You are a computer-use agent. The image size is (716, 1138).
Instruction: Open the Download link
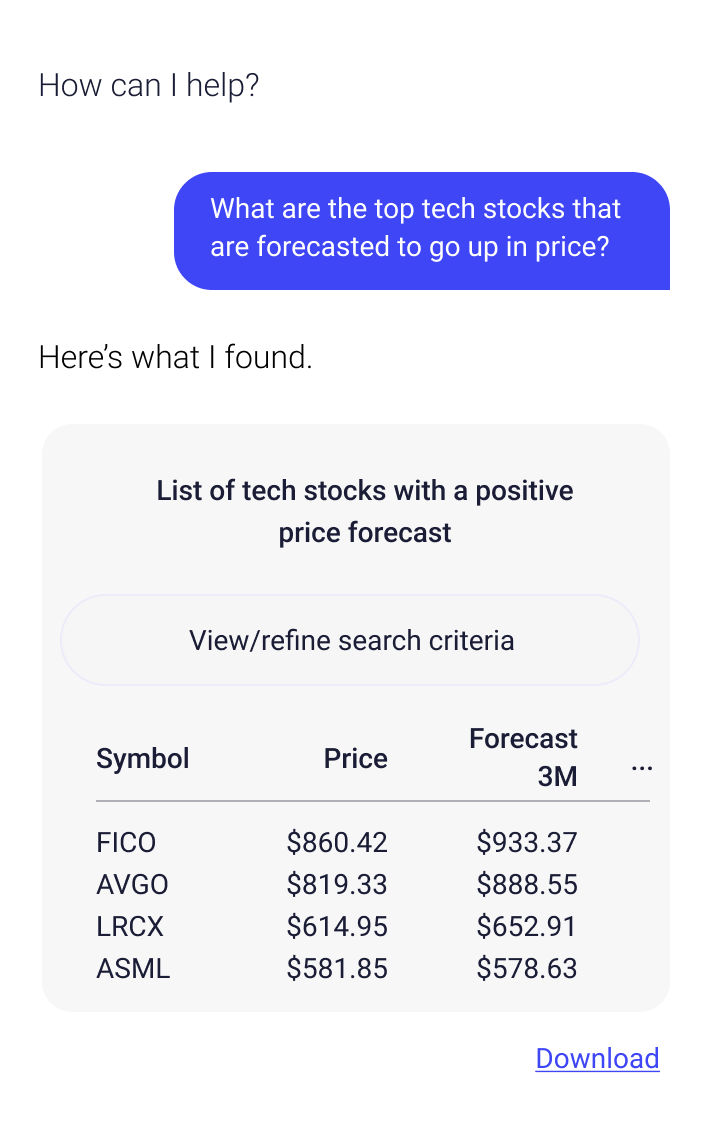pos(597,1058)
